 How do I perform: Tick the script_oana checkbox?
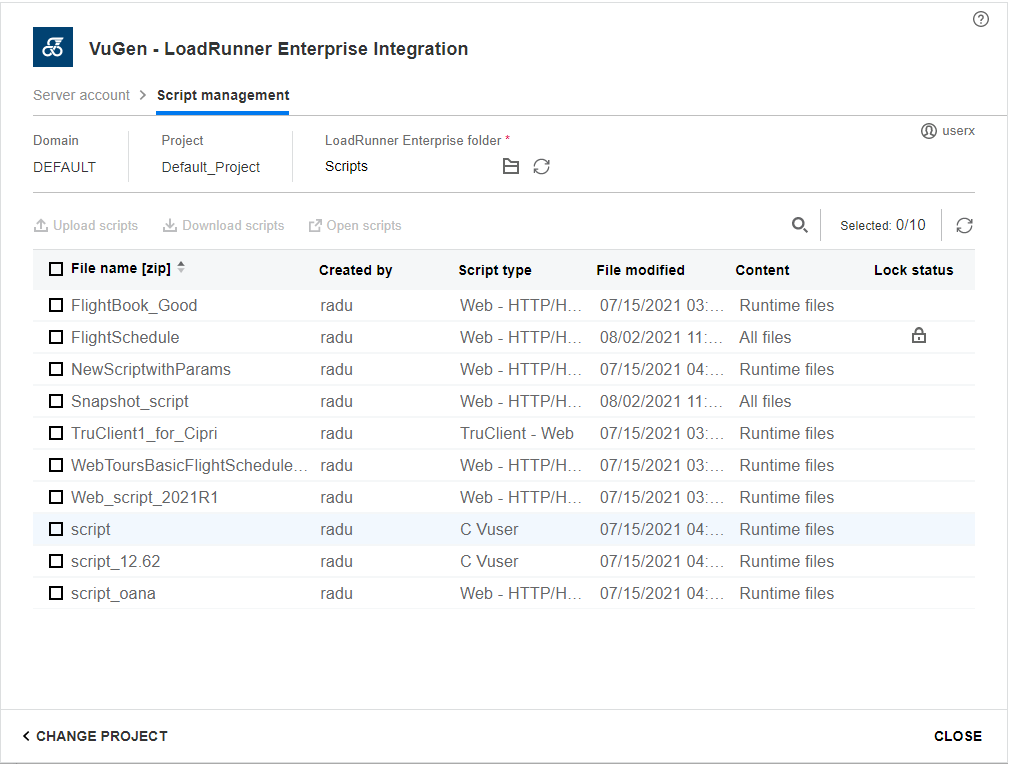56,593
